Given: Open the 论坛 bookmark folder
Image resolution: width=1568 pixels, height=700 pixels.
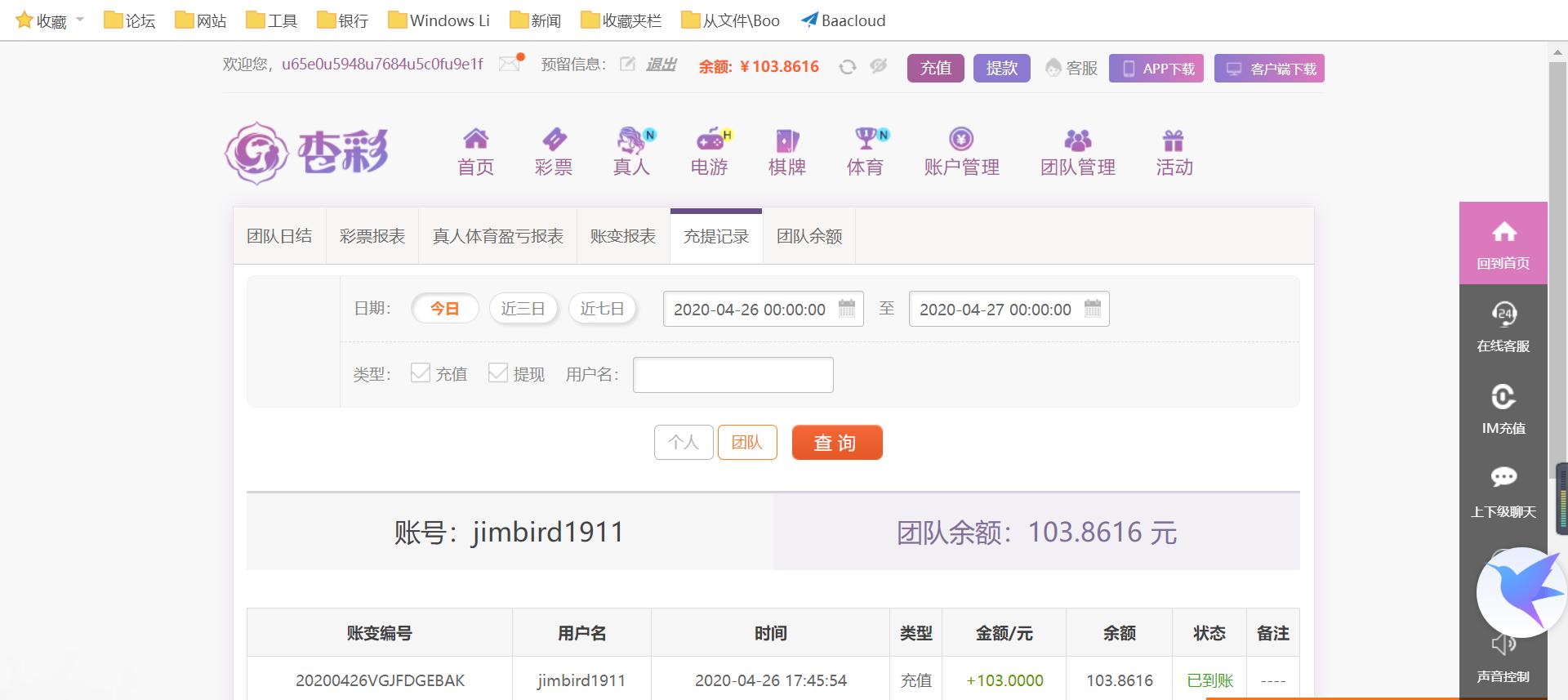Looking at the screenshot, I should point(130,20).
